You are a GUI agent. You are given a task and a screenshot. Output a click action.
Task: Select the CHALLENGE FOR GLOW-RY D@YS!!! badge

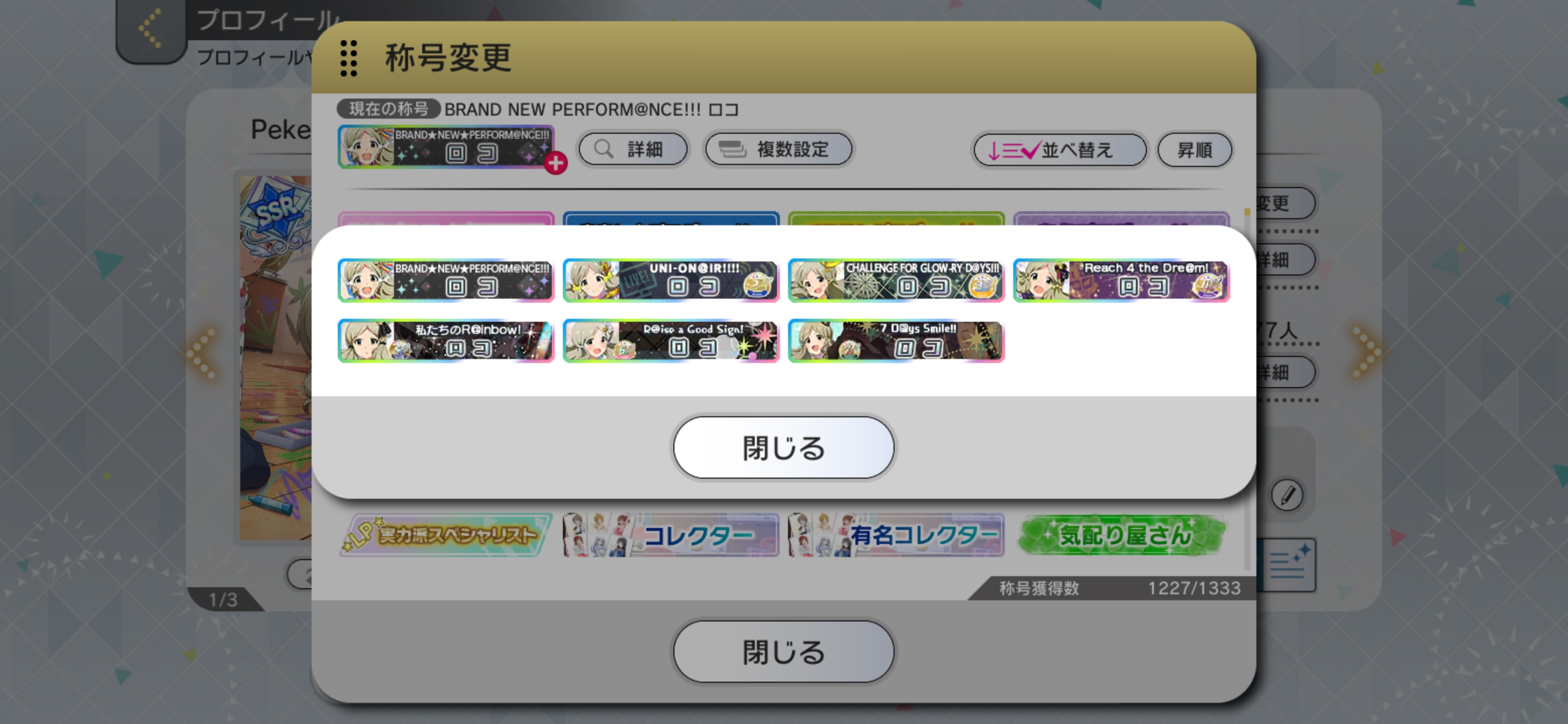(896, 281)
